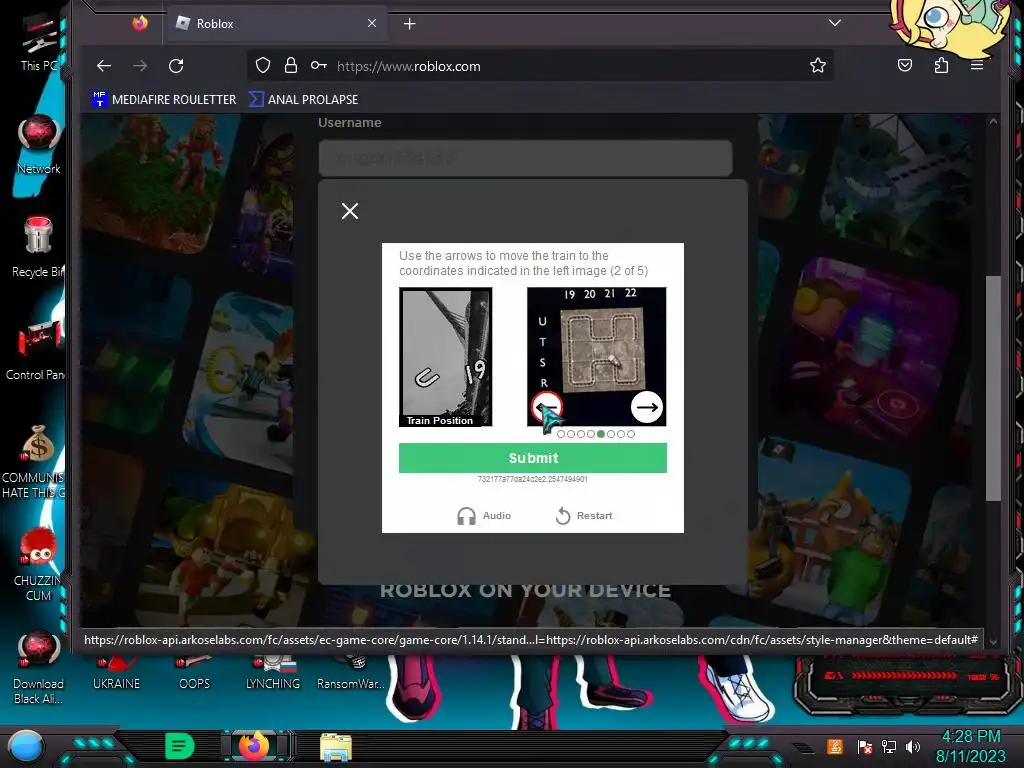Viewport: 1024px width, 768px height.
Task: Select the first captcha position dot
Action: point(561,434)
